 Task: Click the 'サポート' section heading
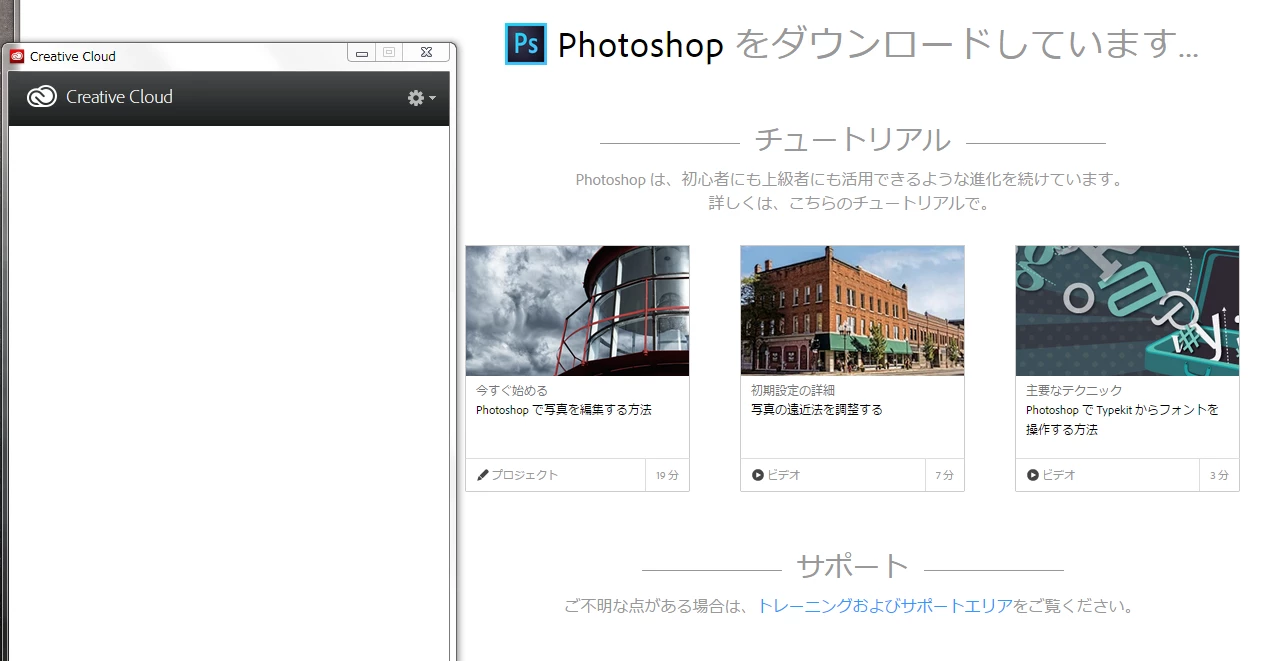(x=852, y=567)
